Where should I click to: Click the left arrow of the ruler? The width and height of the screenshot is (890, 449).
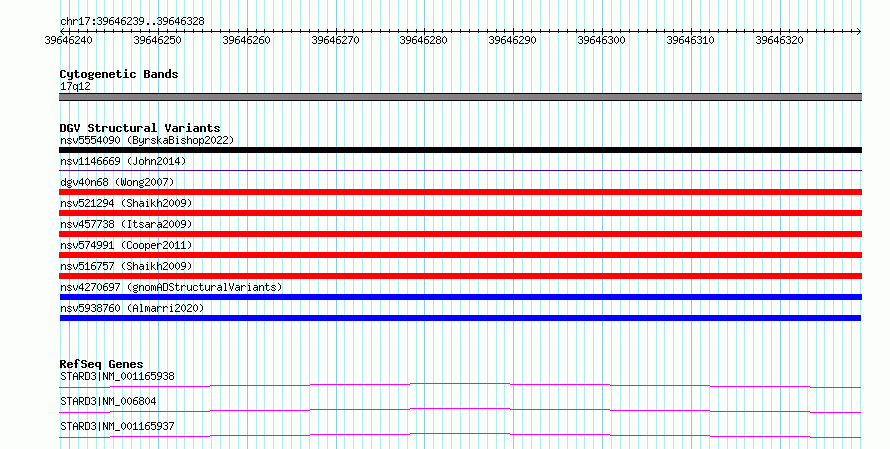point(62,31)
